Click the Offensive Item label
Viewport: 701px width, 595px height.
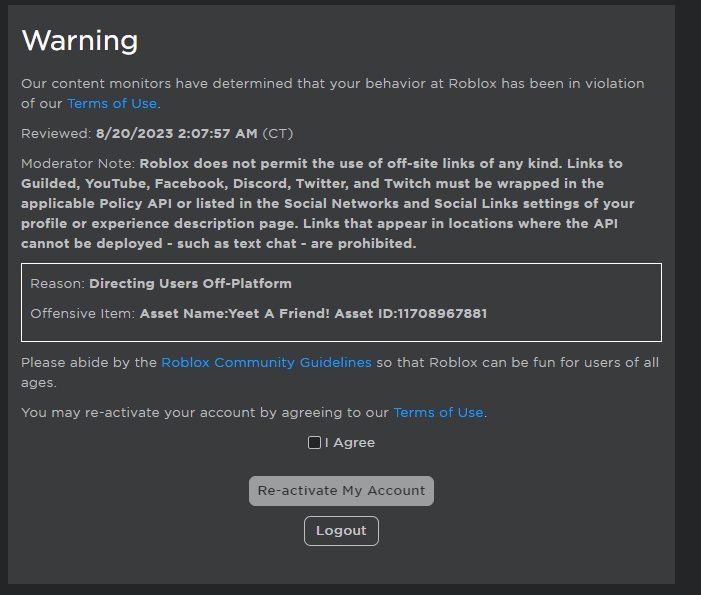(x=83, y=313)
